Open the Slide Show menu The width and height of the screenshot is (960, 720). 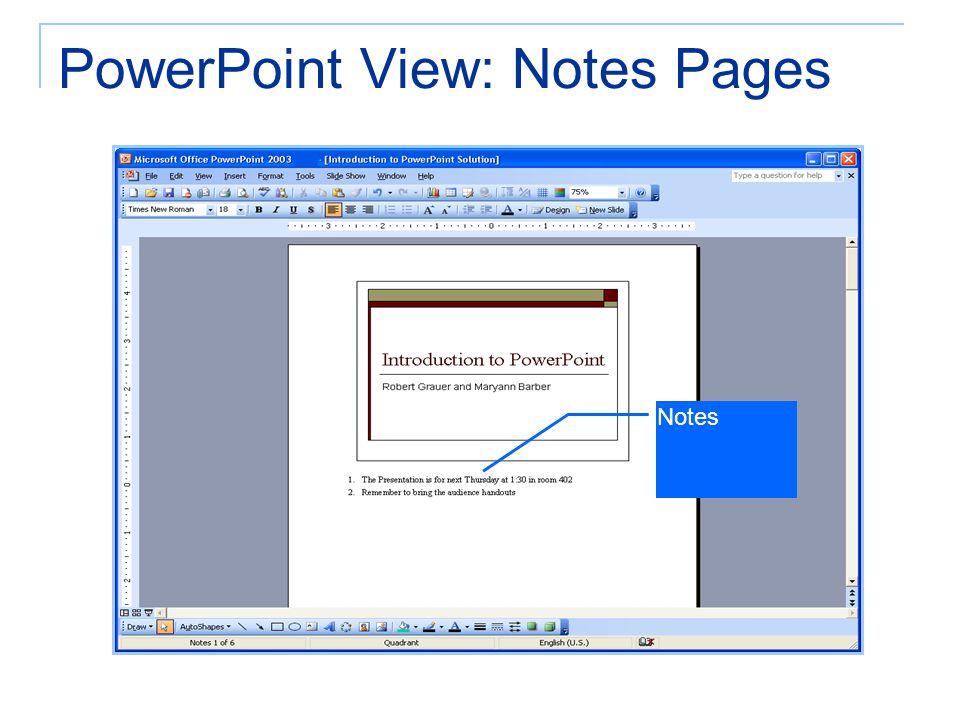[345, 176]
